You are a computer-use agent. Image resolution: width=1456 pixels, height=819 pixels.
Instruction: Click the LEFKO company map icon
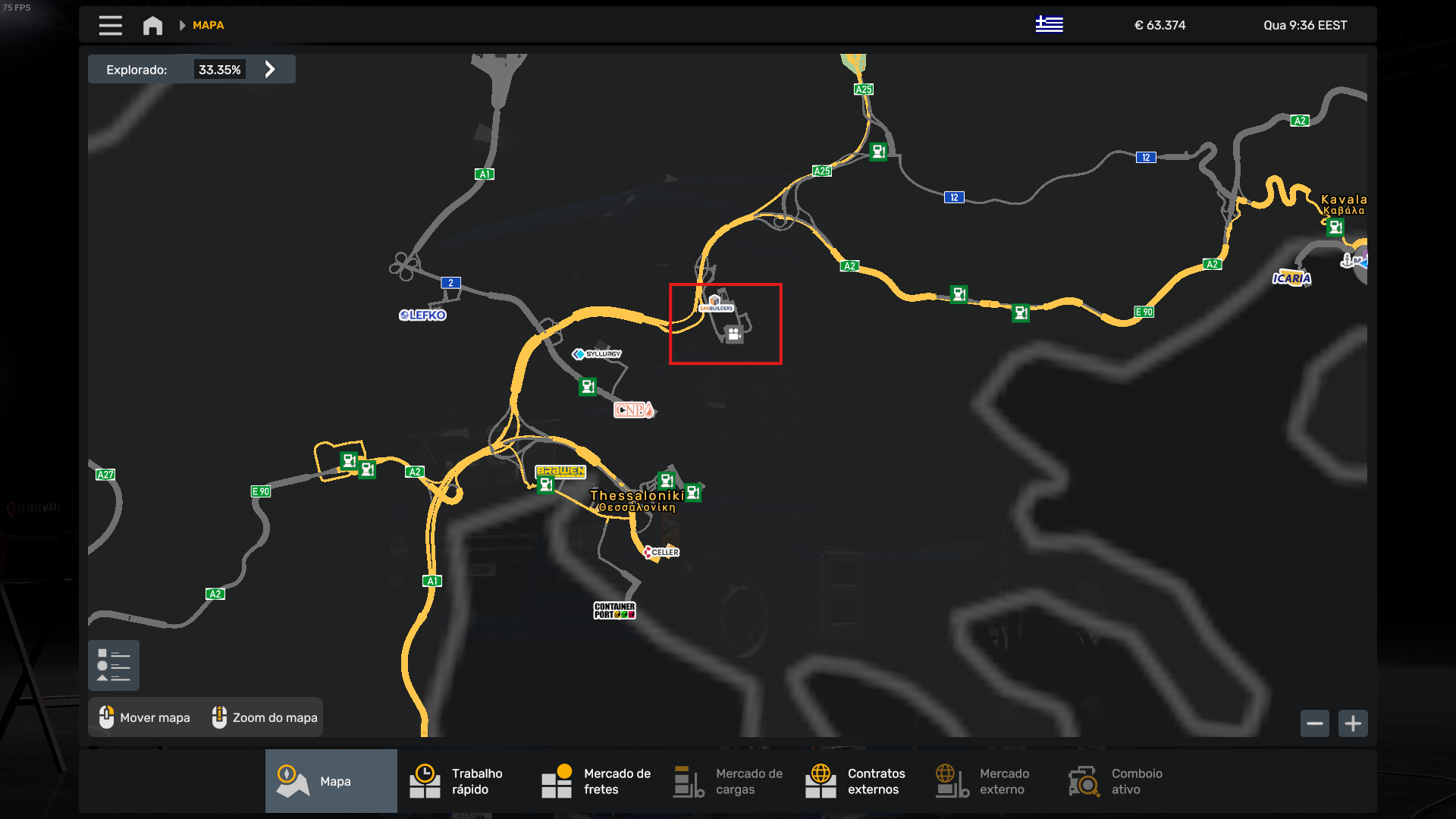(x=422, y=315)
